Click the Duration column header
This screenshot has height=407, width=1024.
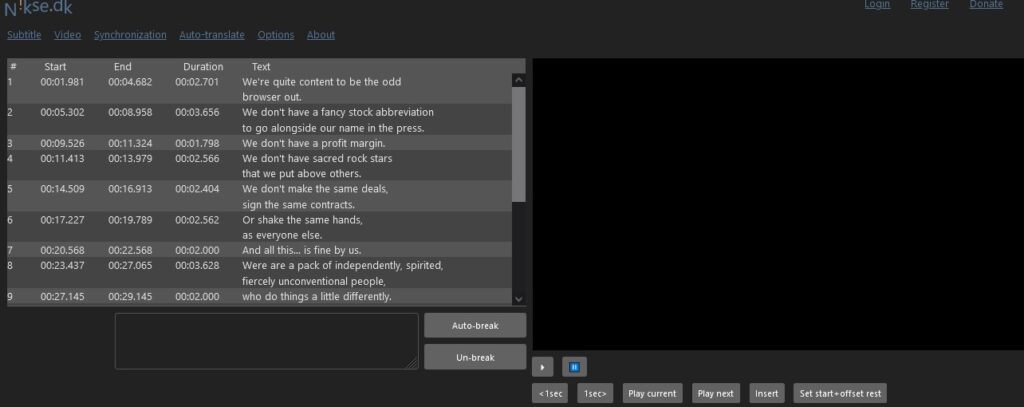(203, 66)
